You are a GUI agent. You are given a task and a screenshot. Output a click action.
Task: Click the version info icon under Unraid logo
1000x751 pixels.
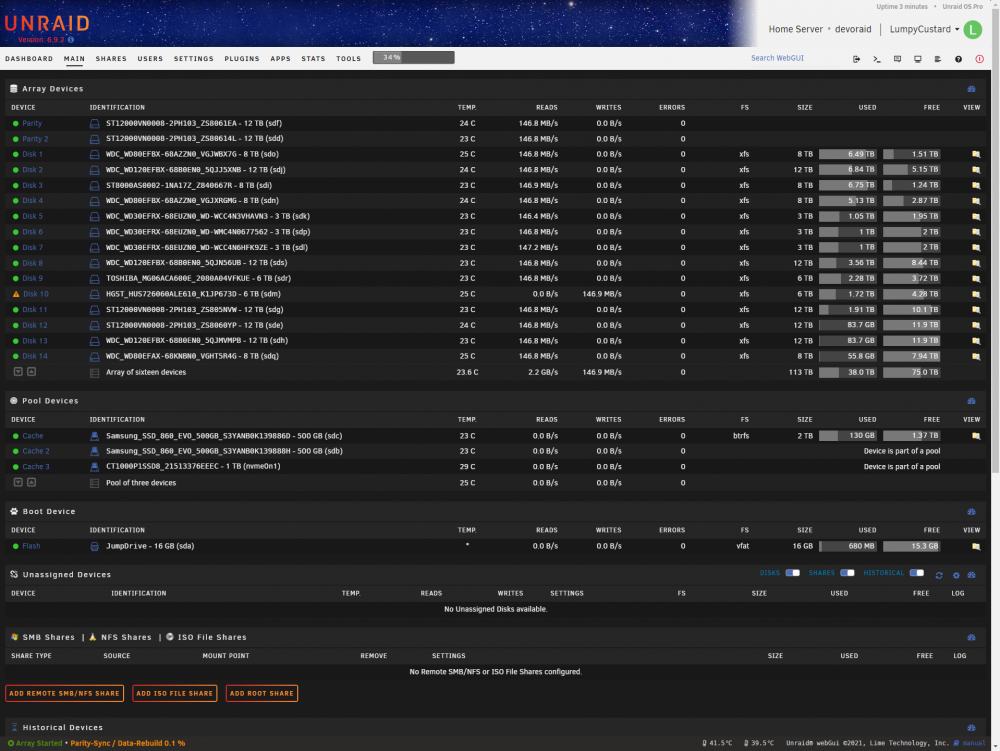[x=71, y=40]
